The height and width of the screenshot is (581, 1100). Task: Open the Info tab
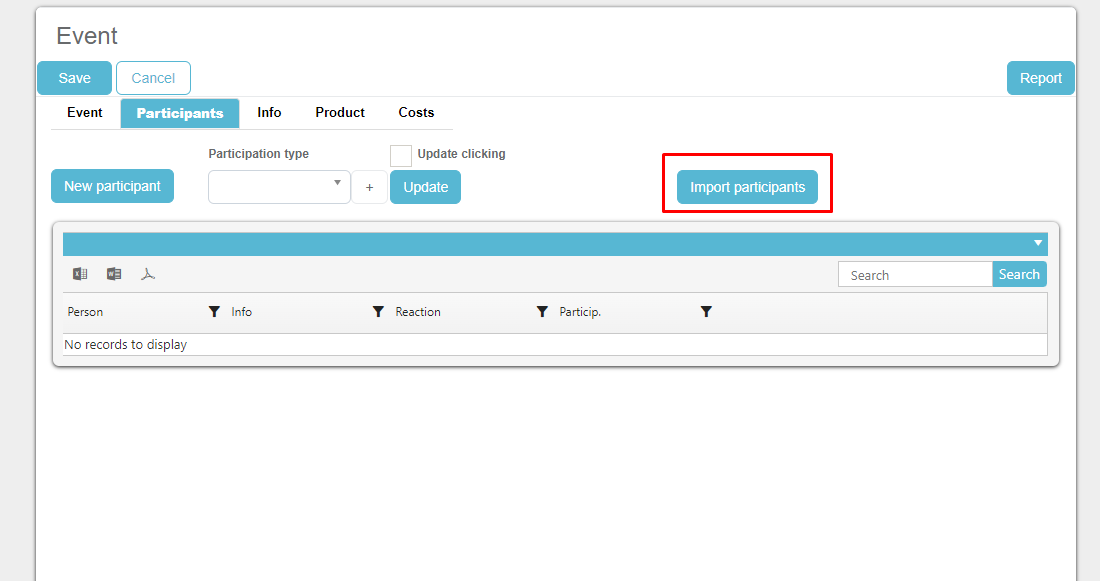coord(269,113)
